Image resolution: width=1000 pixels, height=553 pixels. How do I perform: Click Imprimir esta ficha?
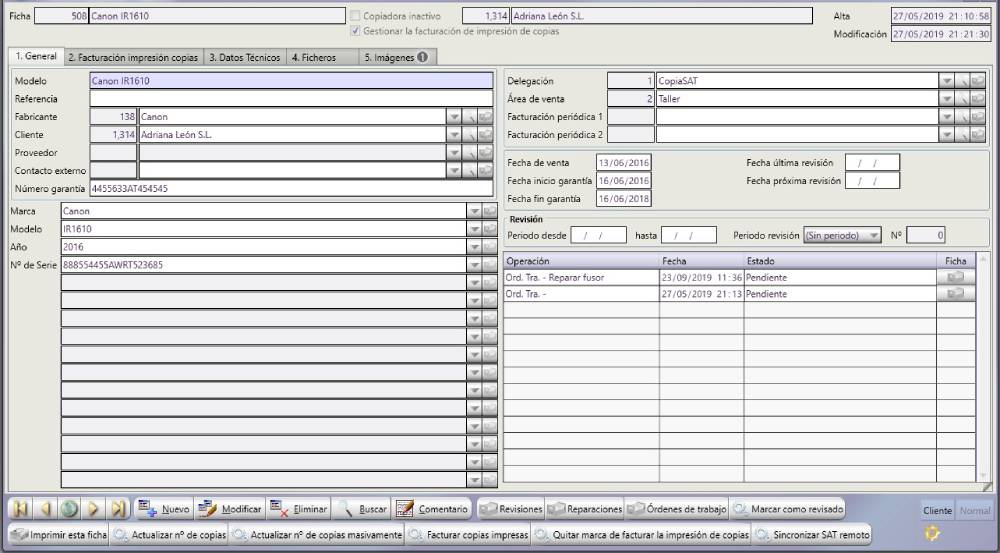tap(59, 535)
